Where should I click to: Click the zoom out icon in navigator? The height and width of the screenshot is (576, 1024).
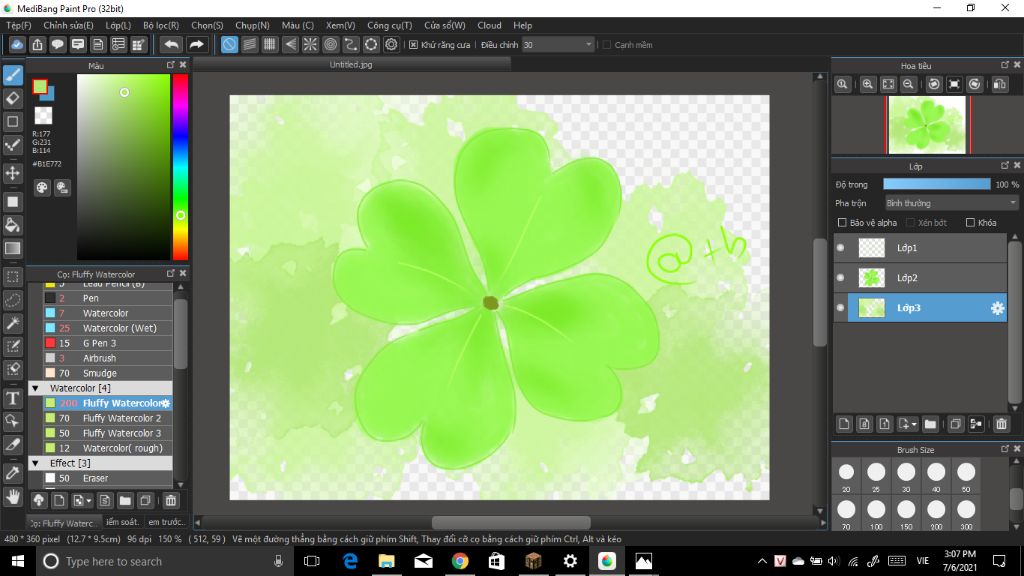pos(908,84)
